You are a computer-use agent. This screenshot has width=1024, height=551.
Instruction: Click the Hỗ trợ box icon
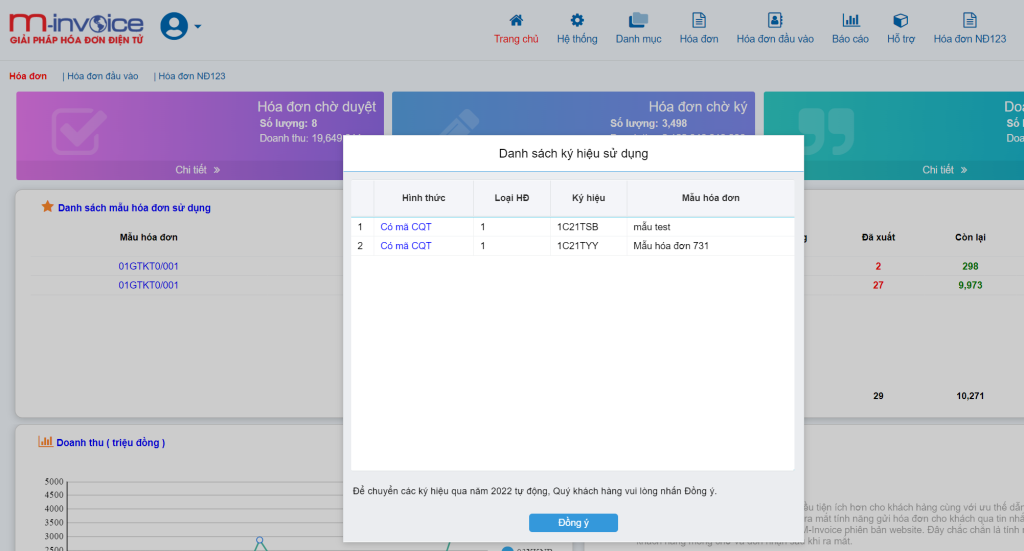900,20
